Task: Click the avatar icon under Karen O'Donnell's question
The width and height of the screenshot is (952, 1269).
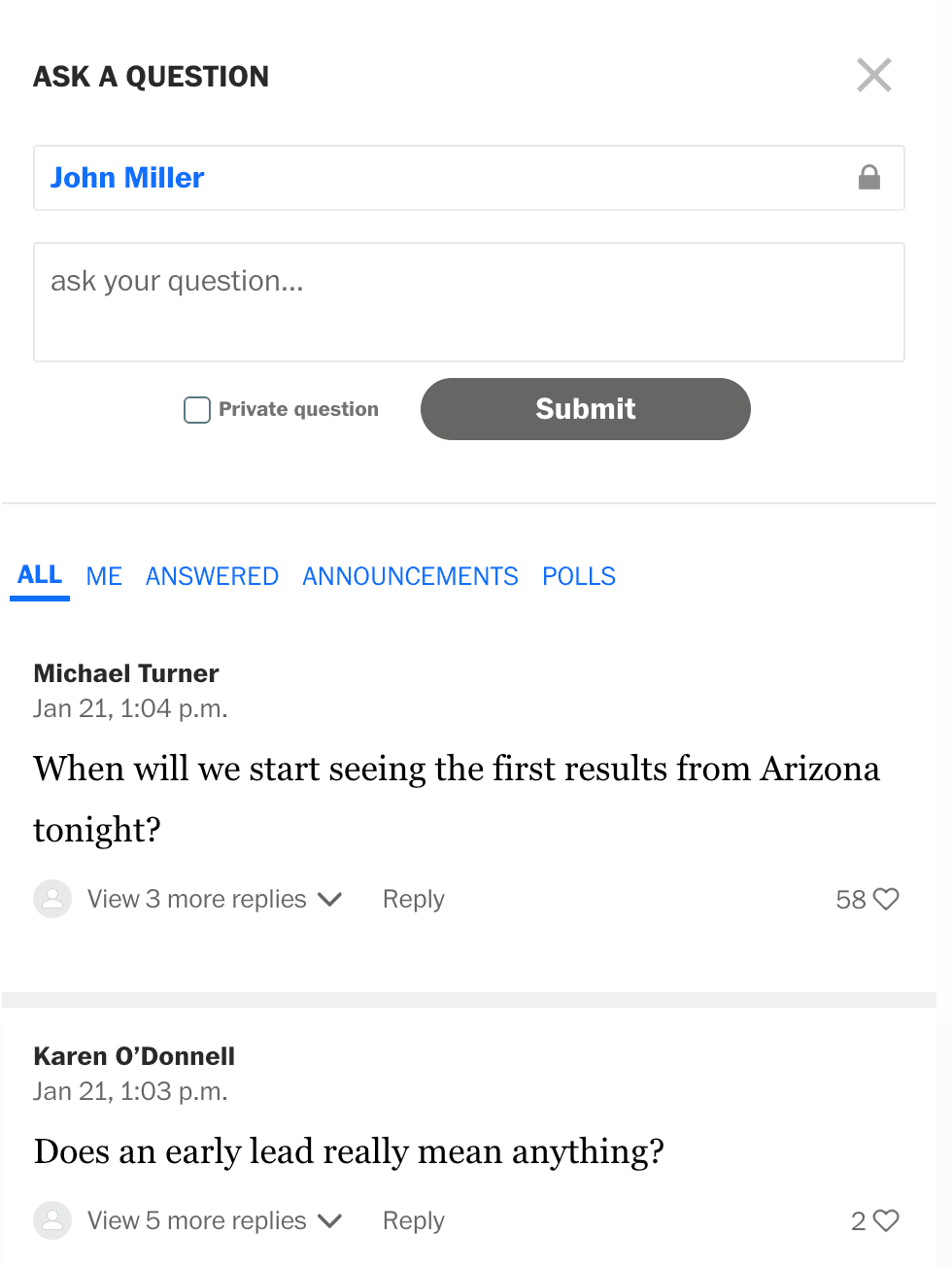Action: 52,1220
